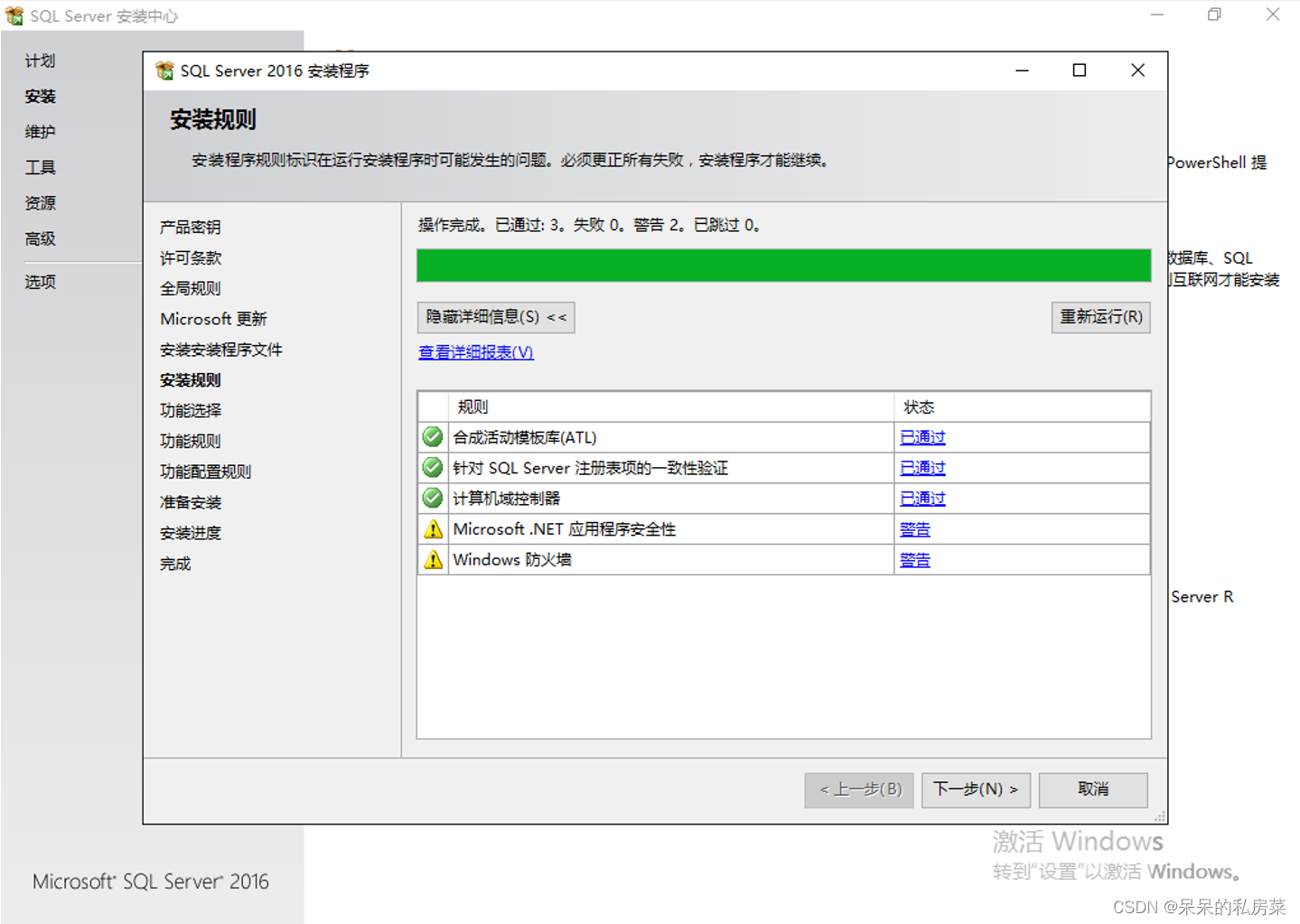This screenshot has height=924, width=1300.
Task: Click the 功能选择 step
Action: pyautogui.click(x=191, y=410)
